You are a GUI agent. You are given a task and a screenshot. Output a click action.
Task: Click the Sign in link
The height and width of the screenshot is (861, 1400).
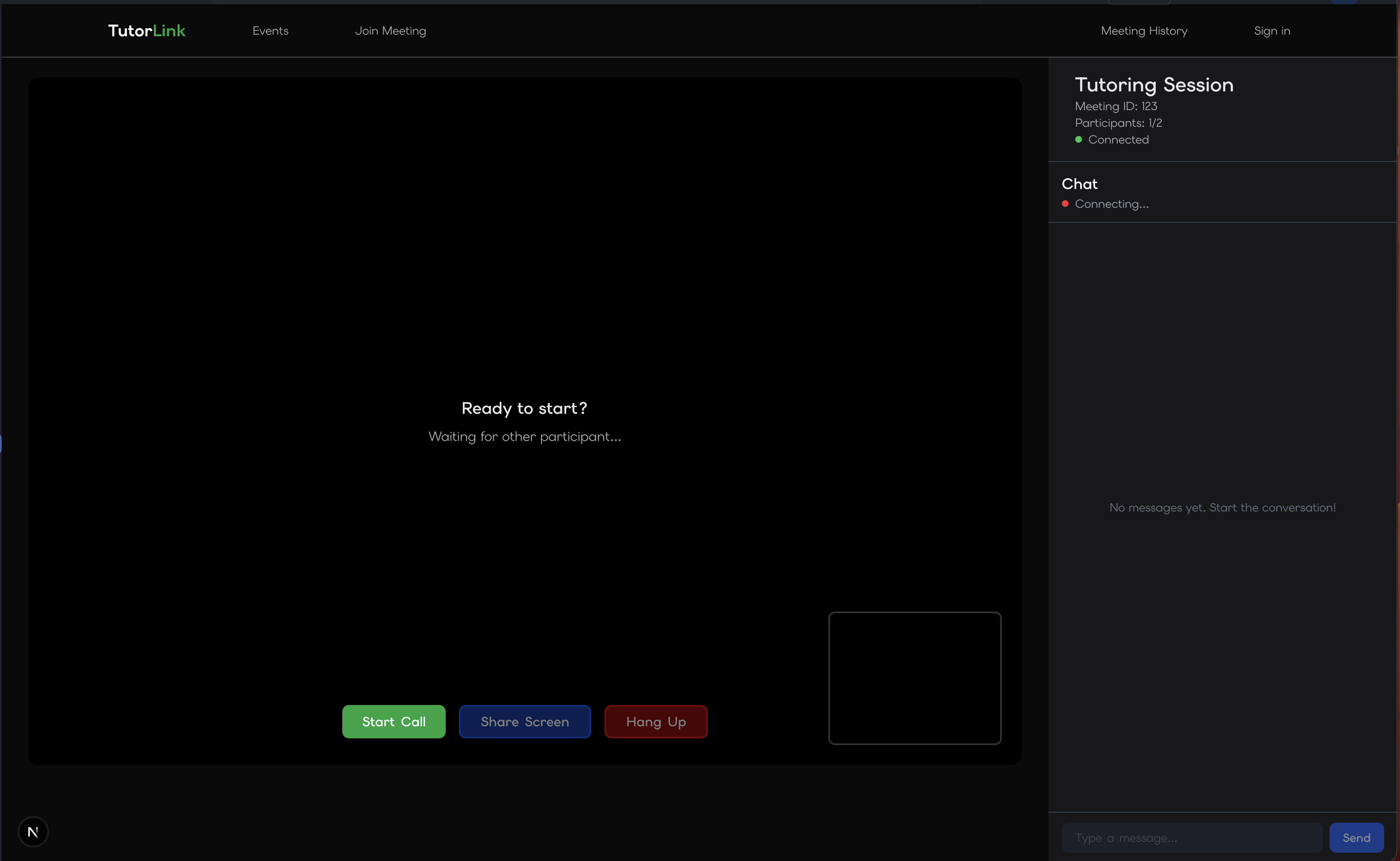(1272, 31)
